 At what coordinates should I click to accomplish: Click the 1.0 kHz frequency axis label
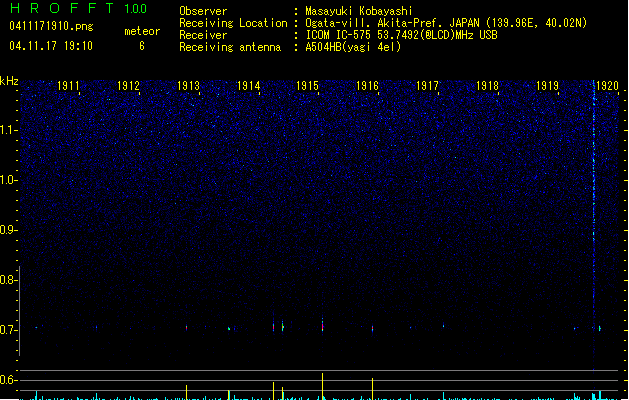point(9,180)
